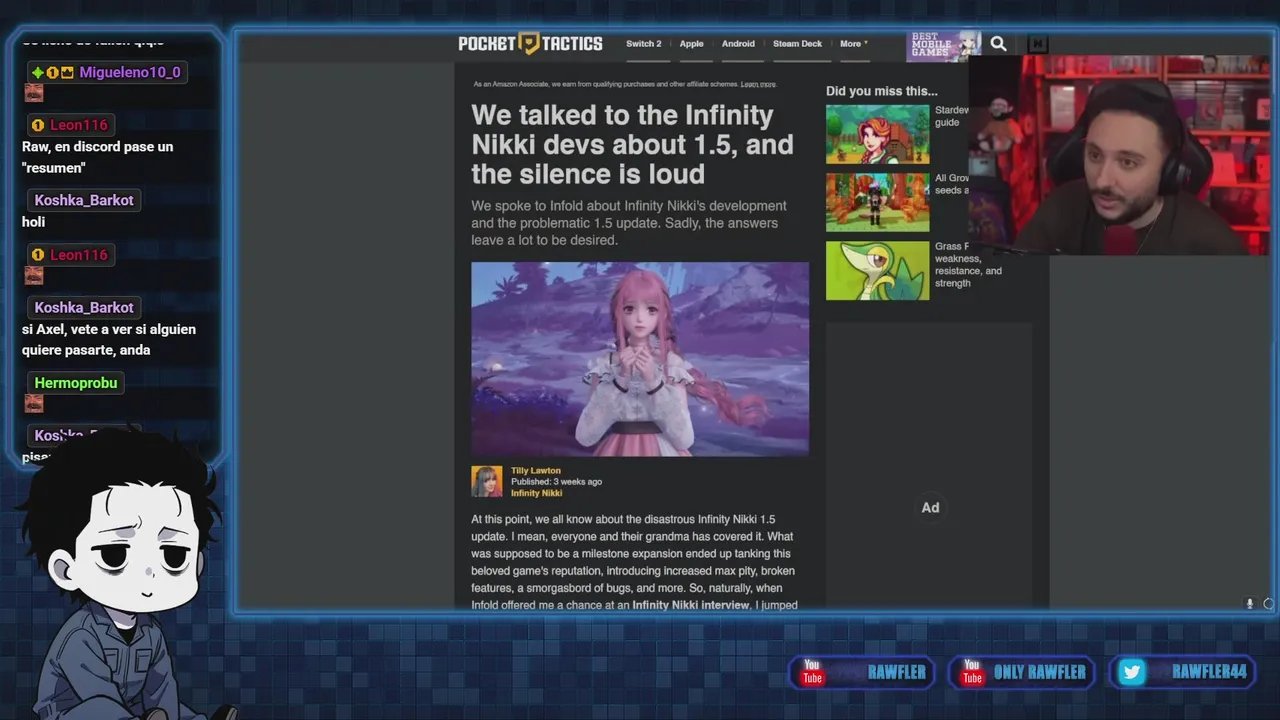Screen dimensions: 1280x720
Task: Click the Pocket Tactics logo
Action: coord(530,43)
